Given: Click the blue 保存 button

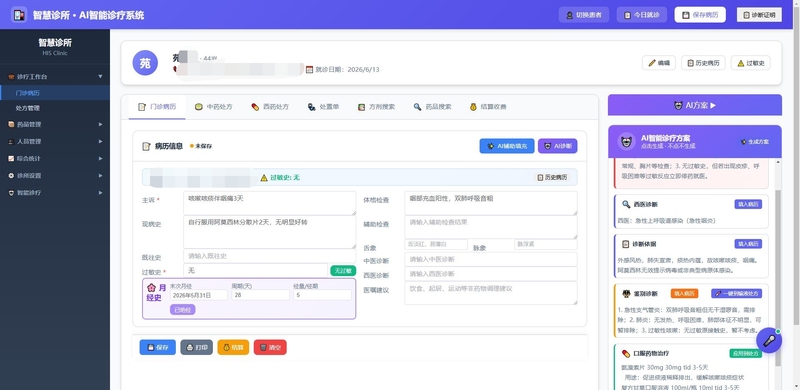Looking at the screenshot, I should (158, 347).
